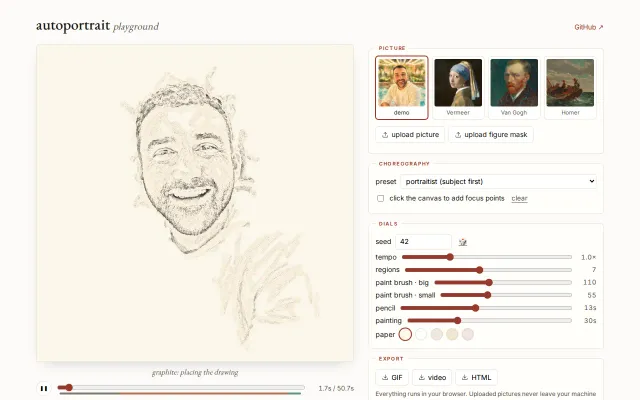
Task: Pause the drawing playback
Action: 44,388
